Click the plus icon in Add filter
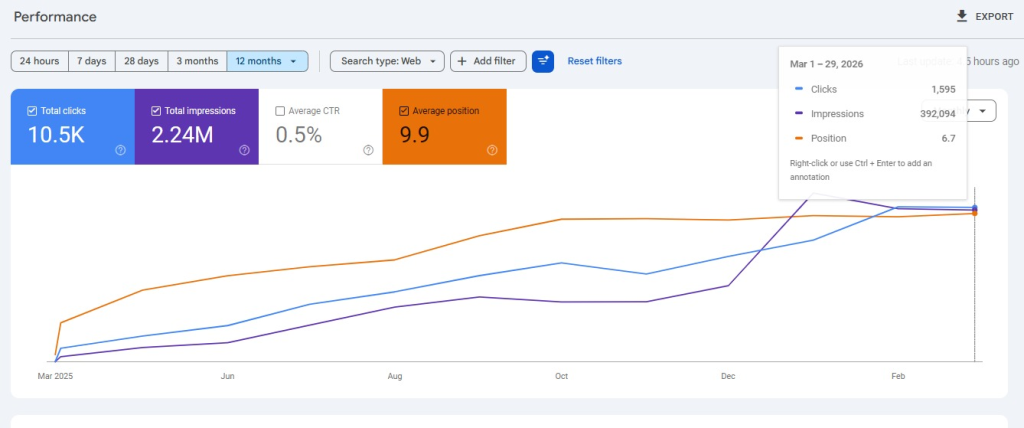Screen dimensions: 1024x428 tap(462, 61)
